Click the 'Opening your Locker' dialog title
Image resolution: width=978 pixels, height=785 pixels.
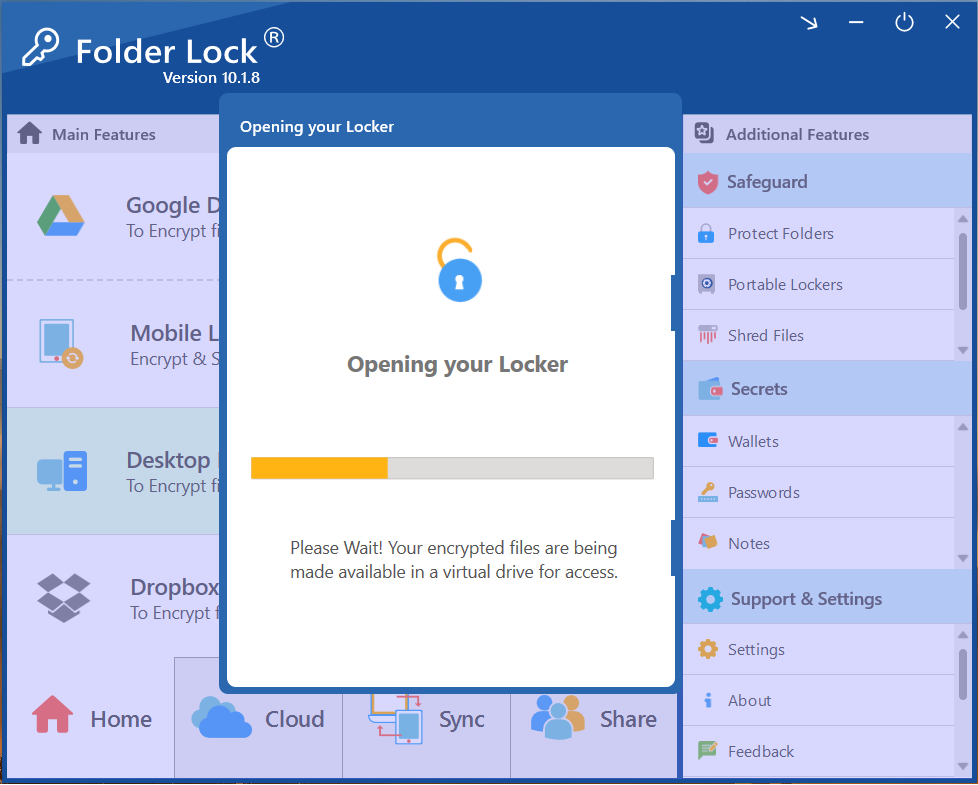pos(317,127)
